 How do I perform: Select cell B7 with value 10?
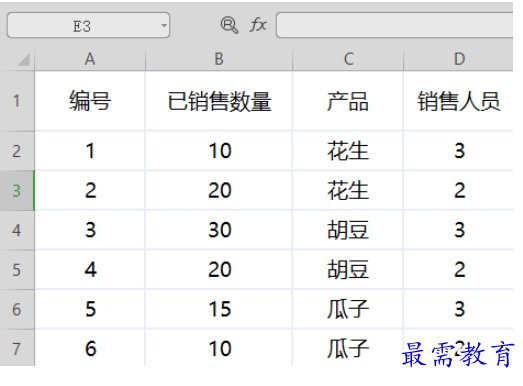[219, 348]
